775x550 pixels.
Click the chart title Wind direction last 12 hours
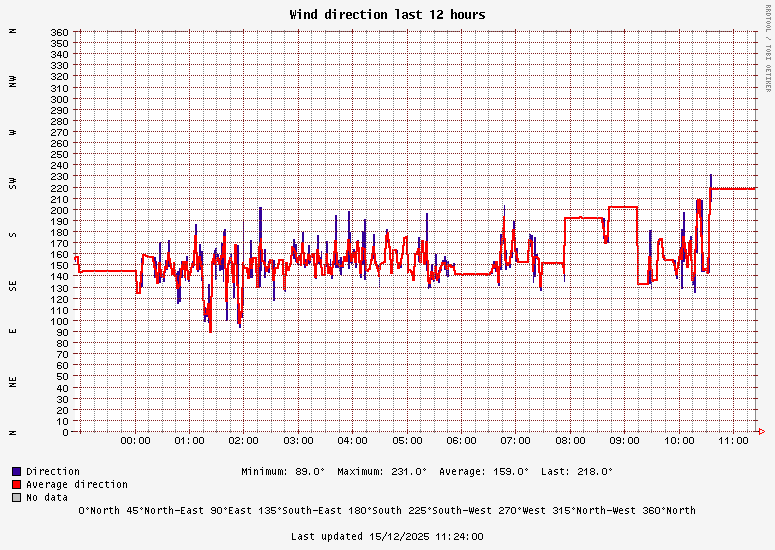pos(387,15)
